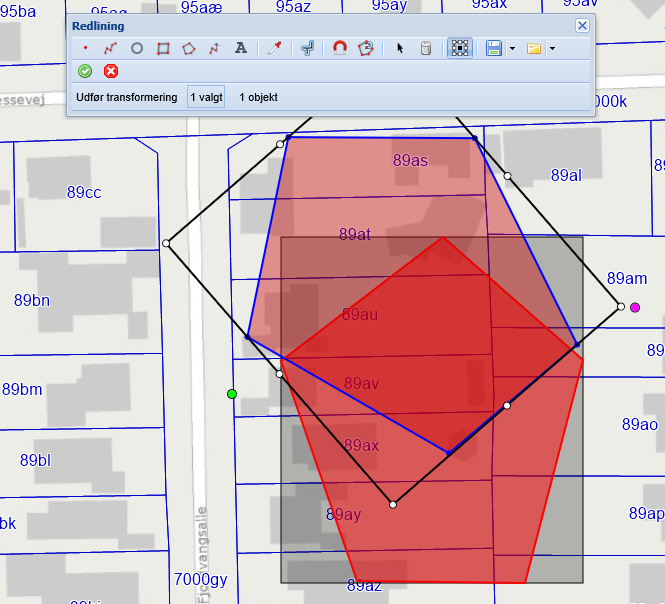Screen dimensions: 665x604
Task: Confirm transformation with green checkmark
Action: pos(85,71)
